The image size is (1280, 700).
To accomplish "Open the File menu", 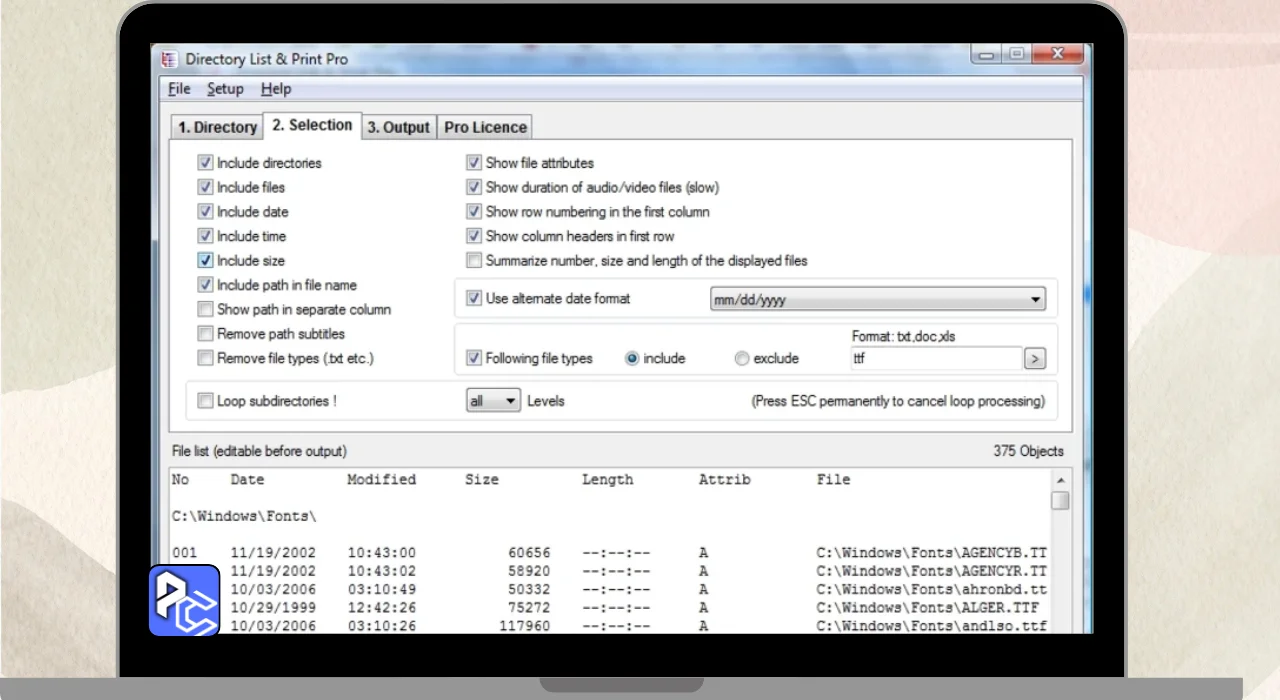I will [x=179, y=89].
